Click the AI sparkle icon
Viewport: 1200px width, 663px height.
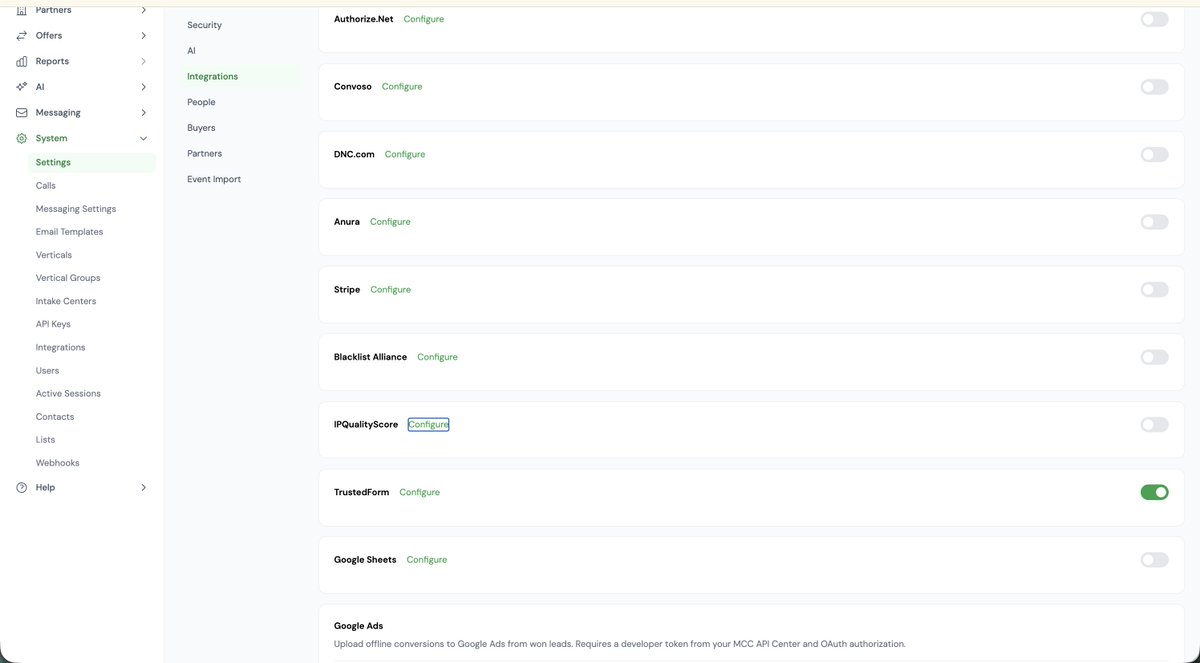[x=22, y=87]
